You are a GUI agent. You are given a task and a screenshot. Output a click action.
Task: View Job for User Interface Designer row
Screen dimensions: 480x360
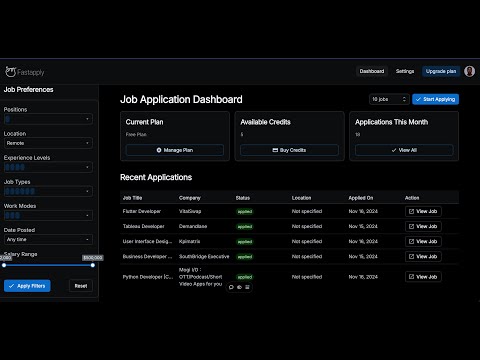[x=423, y=241]
